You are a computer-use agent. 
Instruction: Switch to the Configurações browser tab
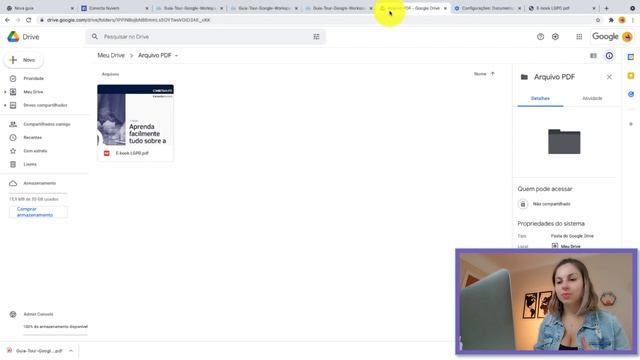coord(488,8)
